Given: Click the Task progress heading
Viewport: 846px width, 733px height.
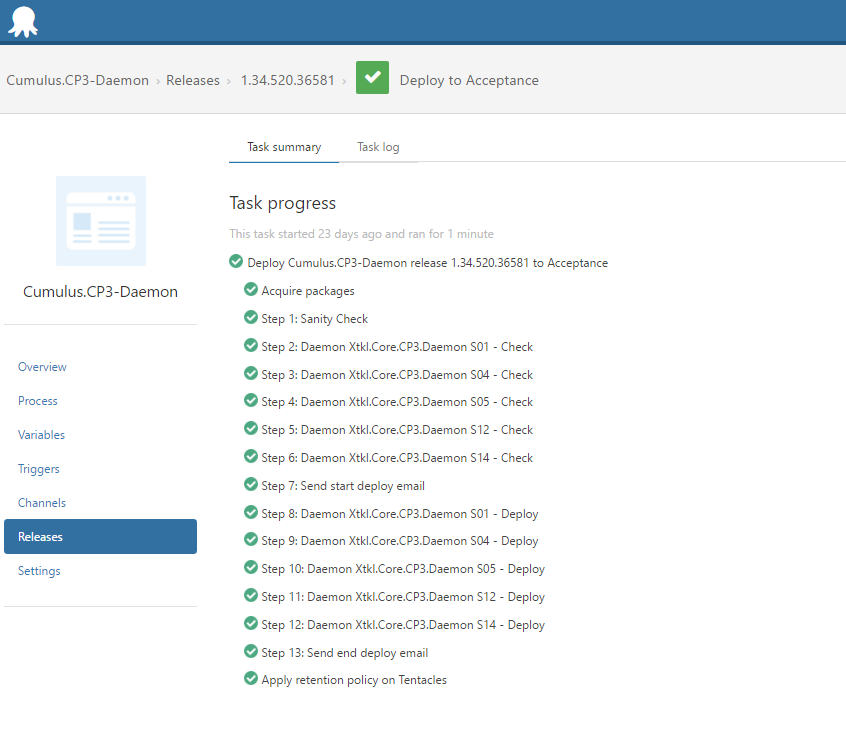Looking at the screenshot, I should [283, 203].
